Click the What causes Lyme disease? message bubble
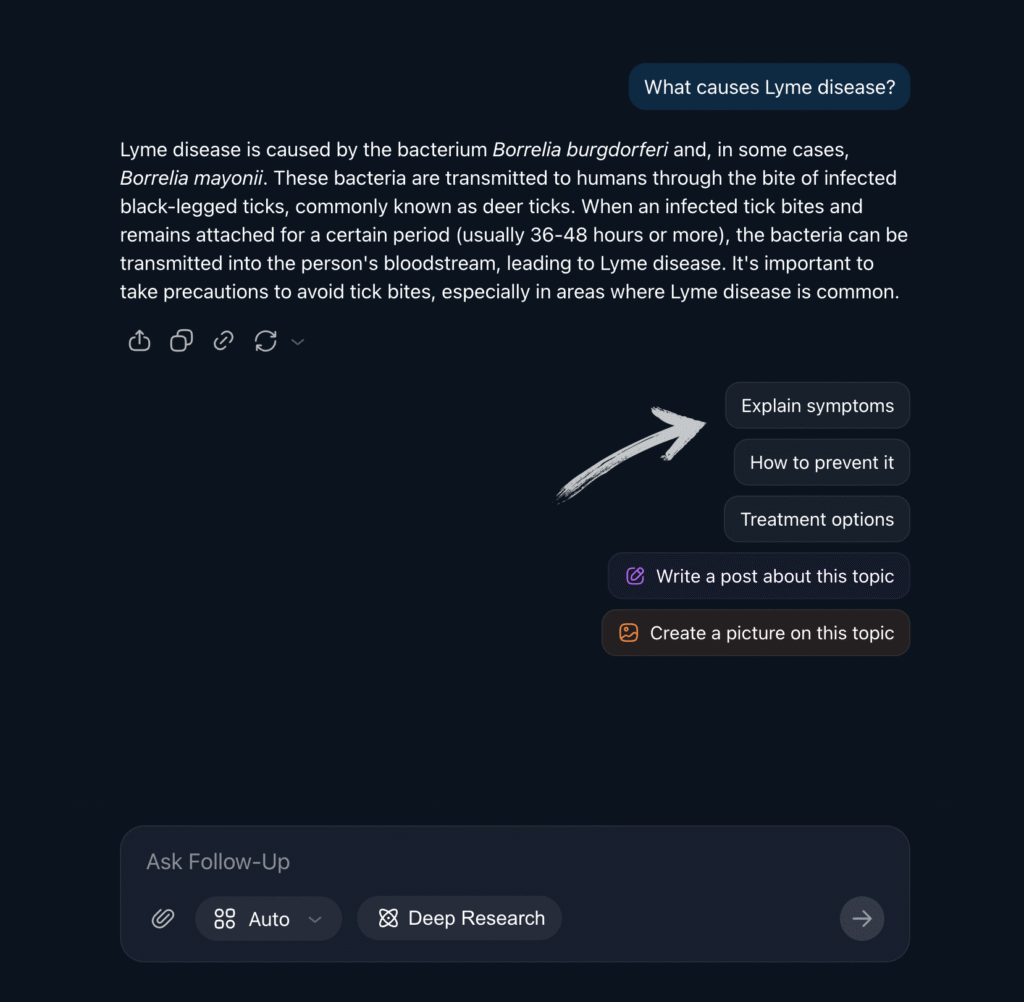 tap(769, 87)
